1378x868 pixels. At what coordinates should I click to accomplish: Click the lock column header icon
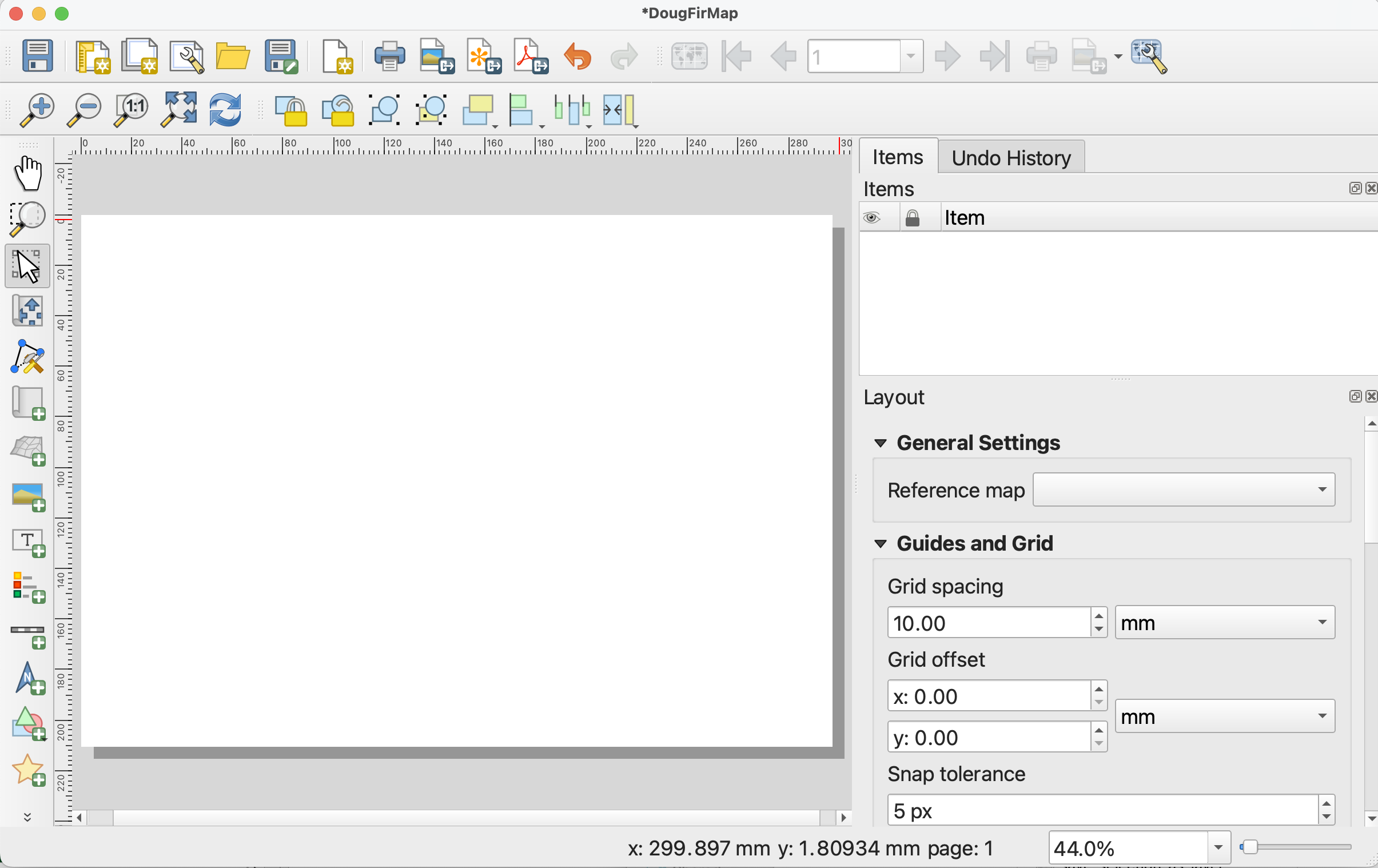(x=912, y=218)
